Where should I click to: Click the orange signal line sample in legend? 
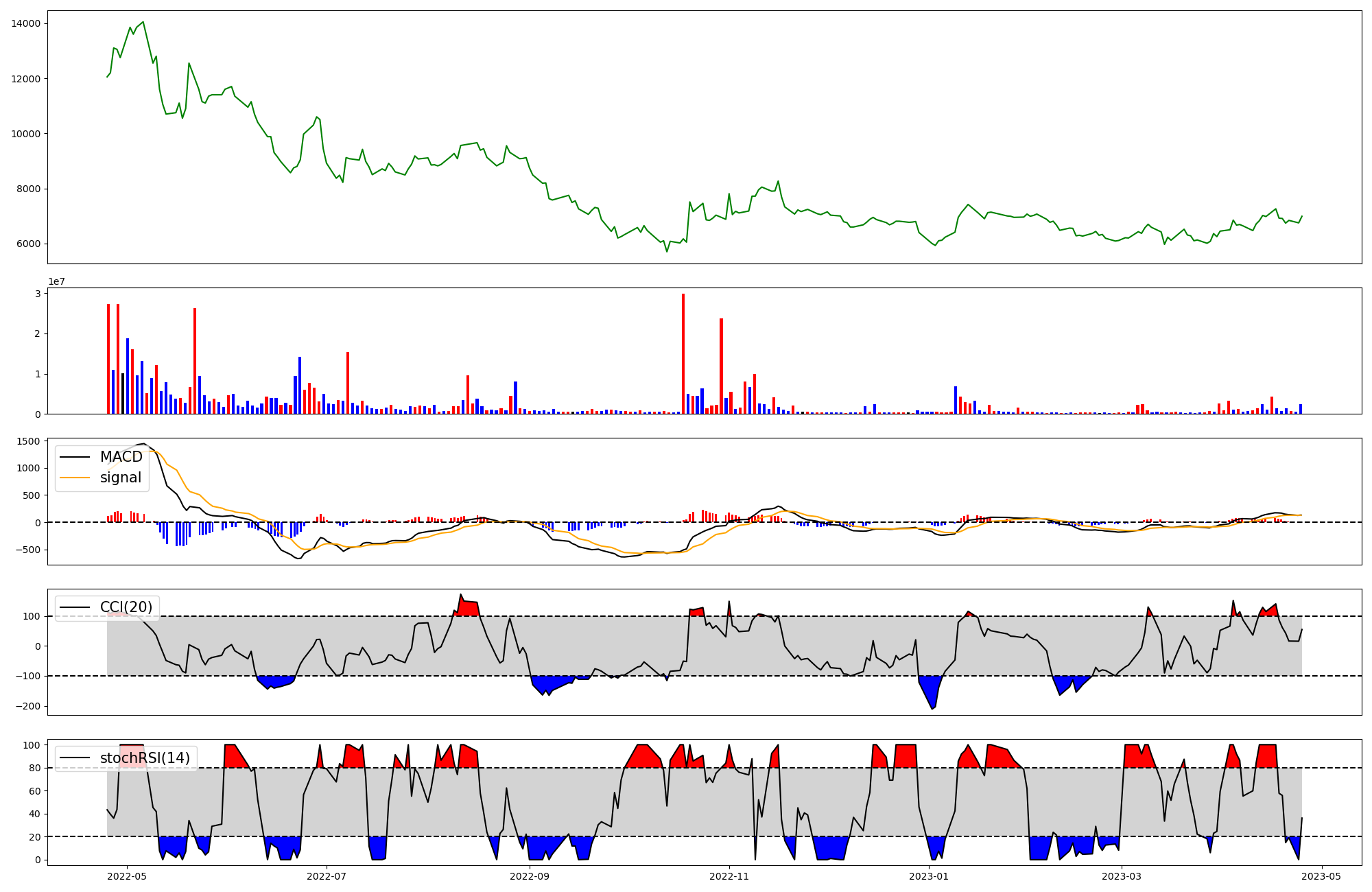pos(75,478)
